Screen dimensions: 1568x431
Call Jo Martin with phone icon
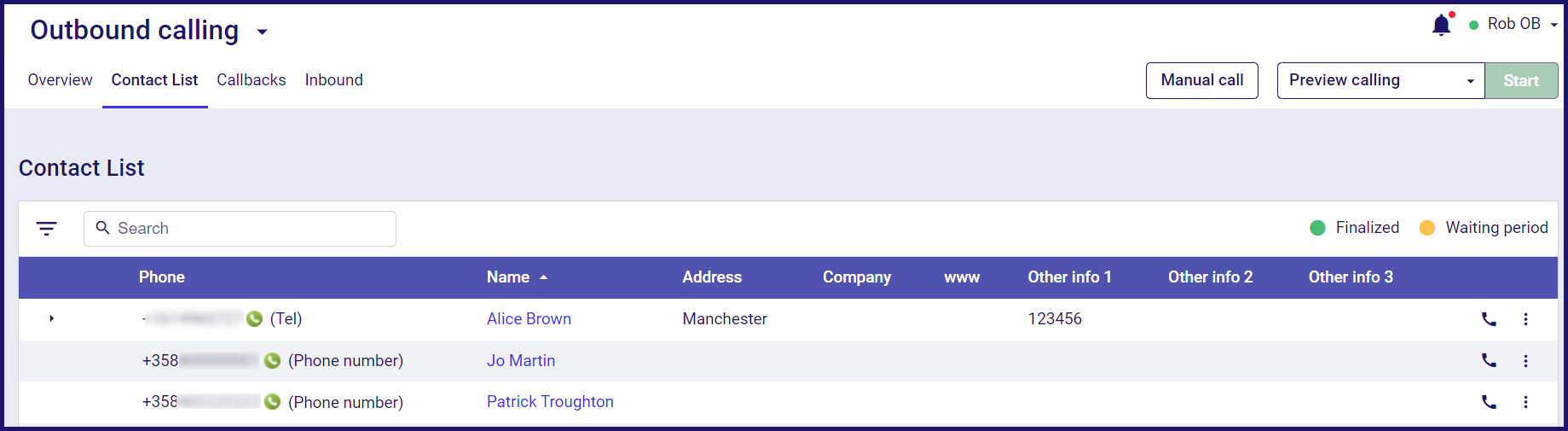click(1489, 360)
